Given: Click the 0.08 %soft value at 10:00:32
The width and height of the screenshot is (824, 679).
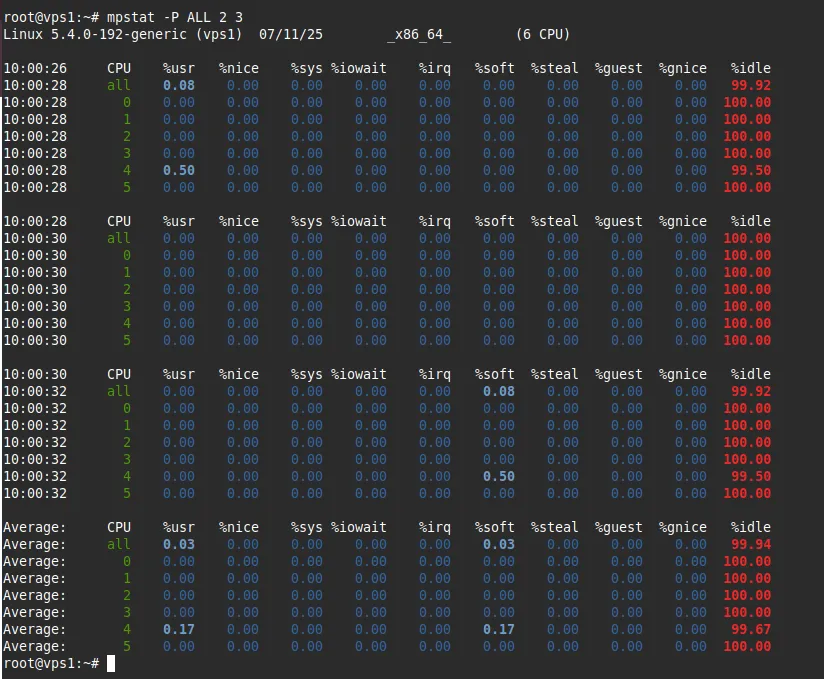Looking at the screenshot, I should [x=498, y=391].
